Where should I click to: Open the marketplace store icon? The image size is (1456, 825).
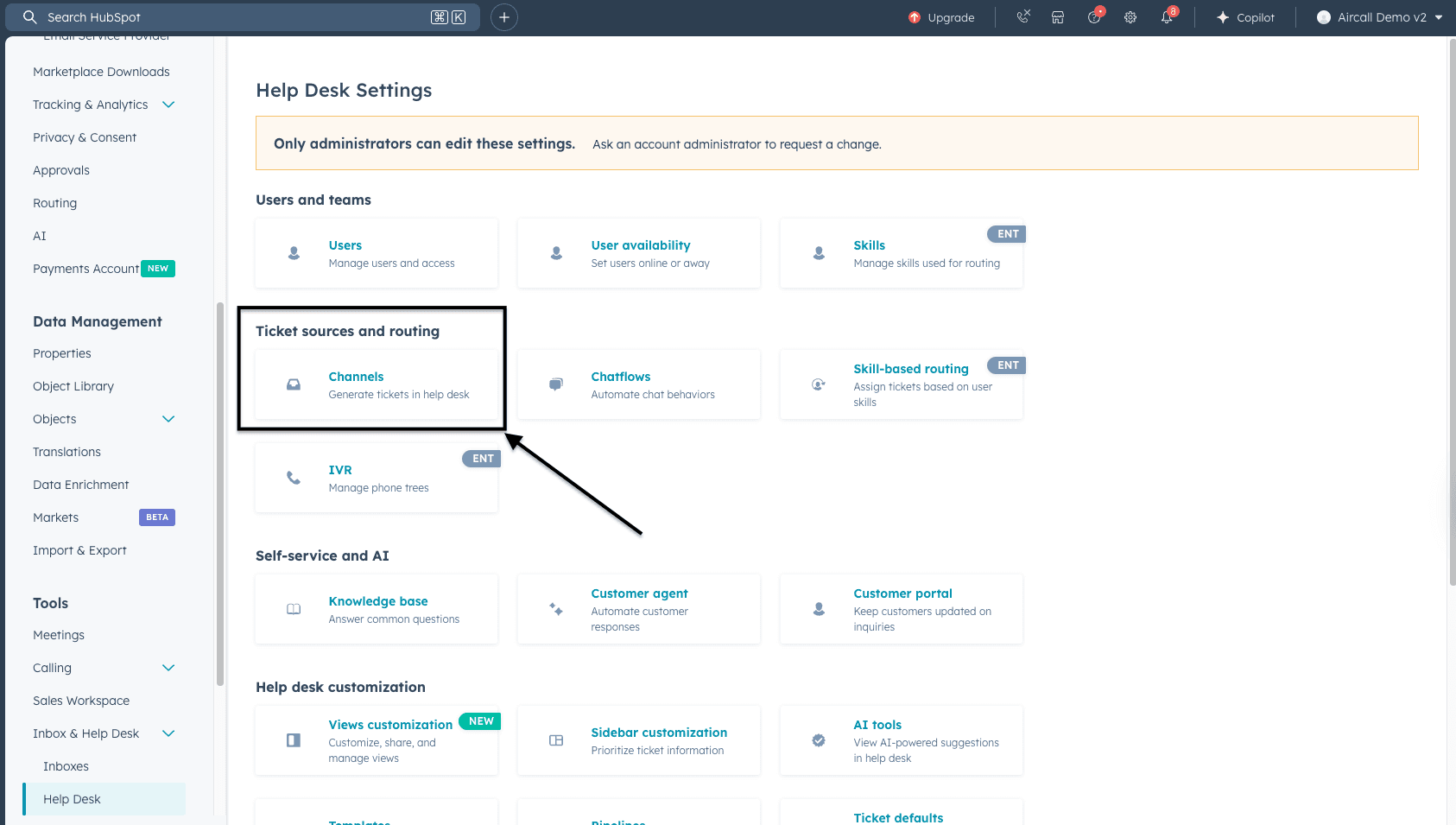[1058, 17]
